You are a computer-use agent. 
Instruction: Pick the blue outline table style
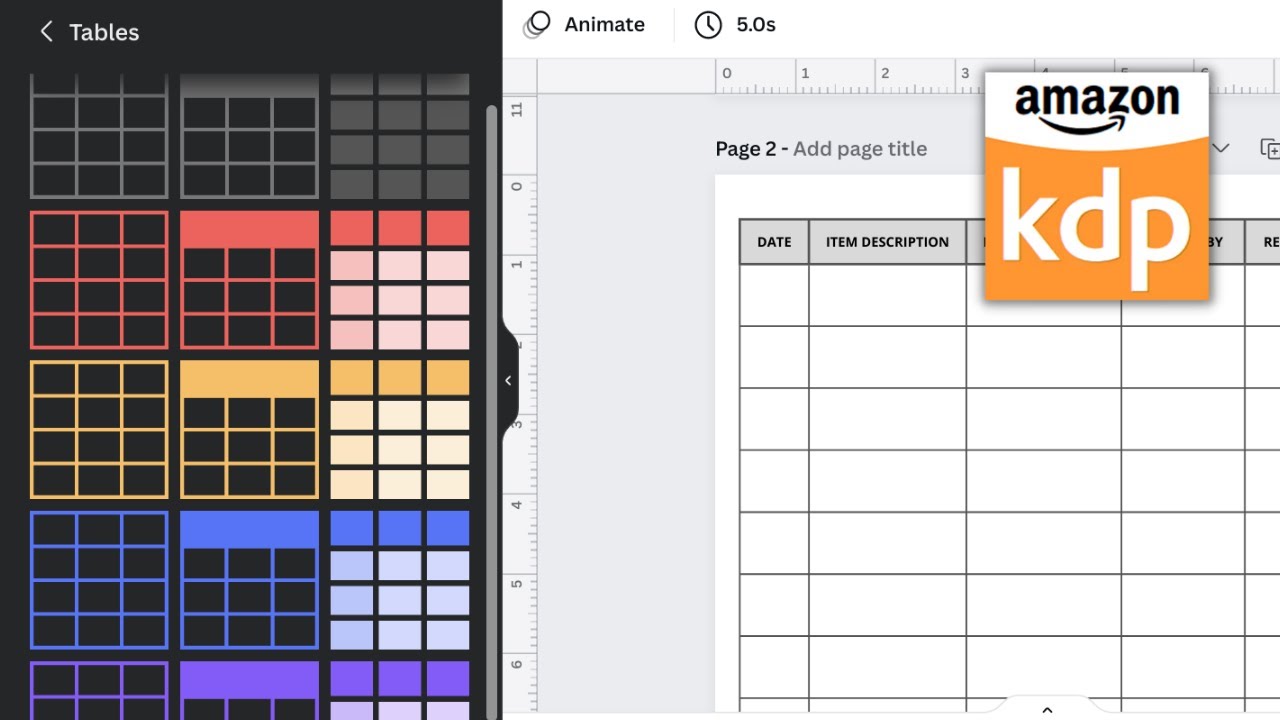(x=99, y=580)
